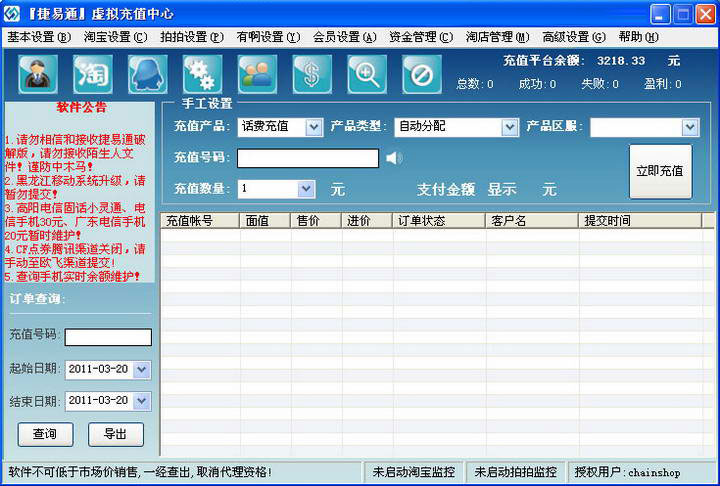Open the magnifier search toolbar icon

click(367, 74)
